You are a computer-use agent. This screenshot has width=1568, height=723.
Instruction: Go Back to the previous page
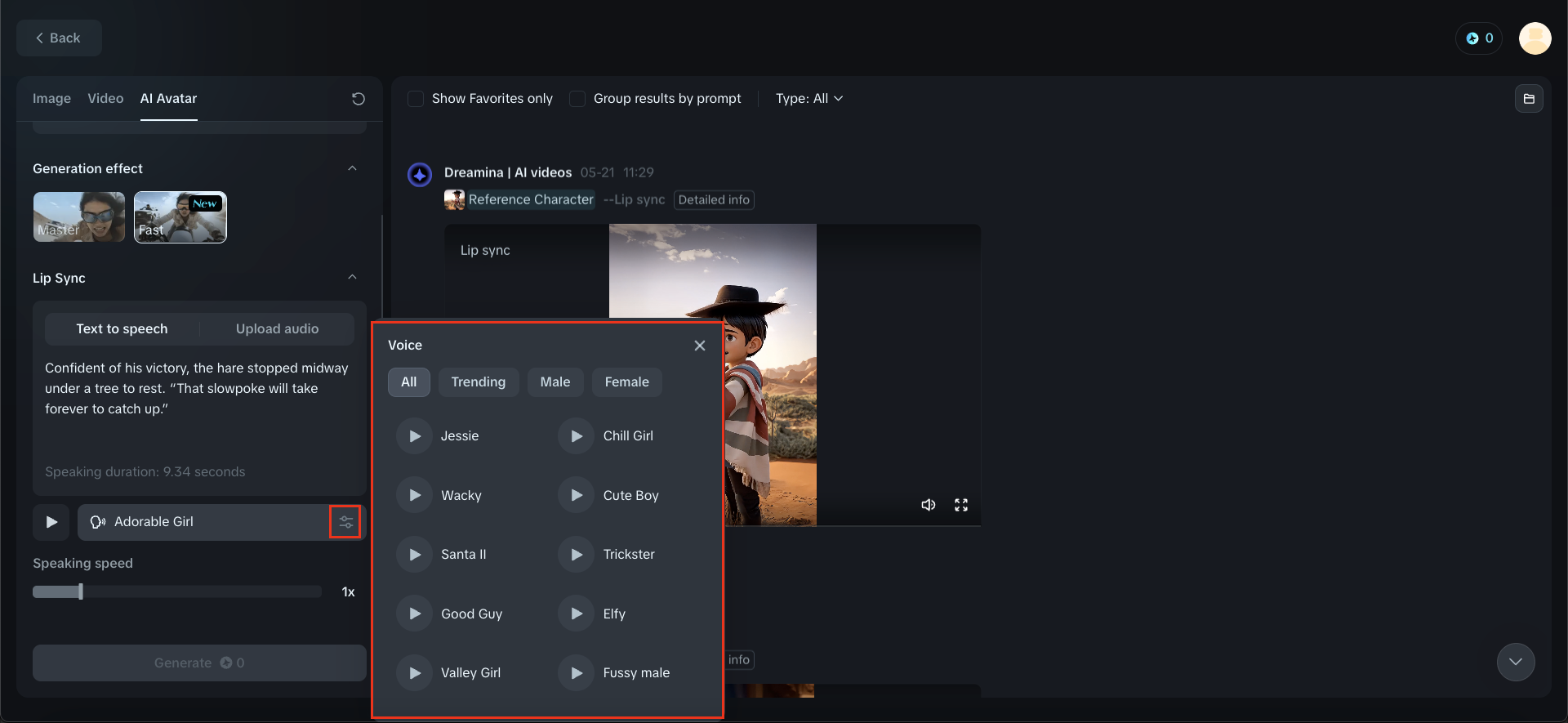pyautogui.click(x=59, y=38)
